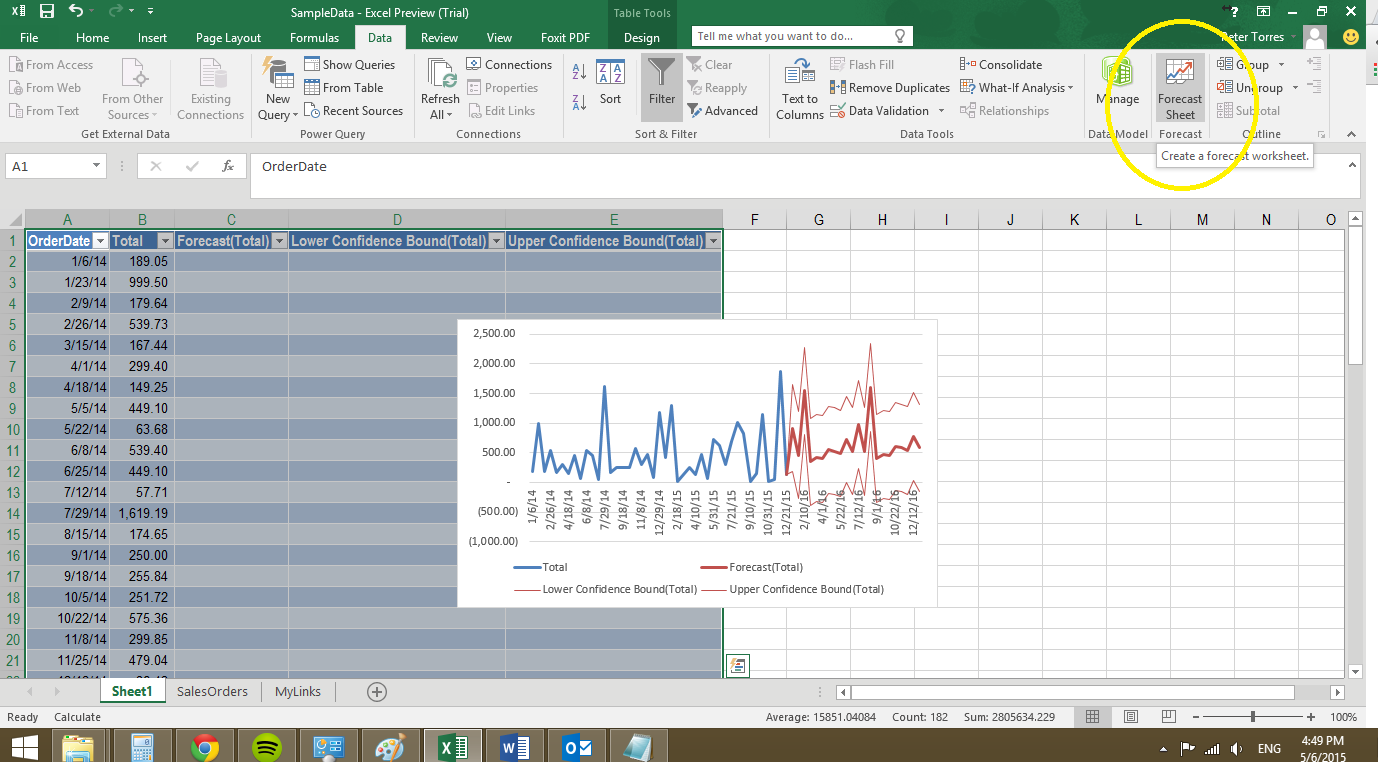Open the OrderDate column filter dropdown
The image size is (1378, 762).
pyautogui.click(x=100, y=241)
